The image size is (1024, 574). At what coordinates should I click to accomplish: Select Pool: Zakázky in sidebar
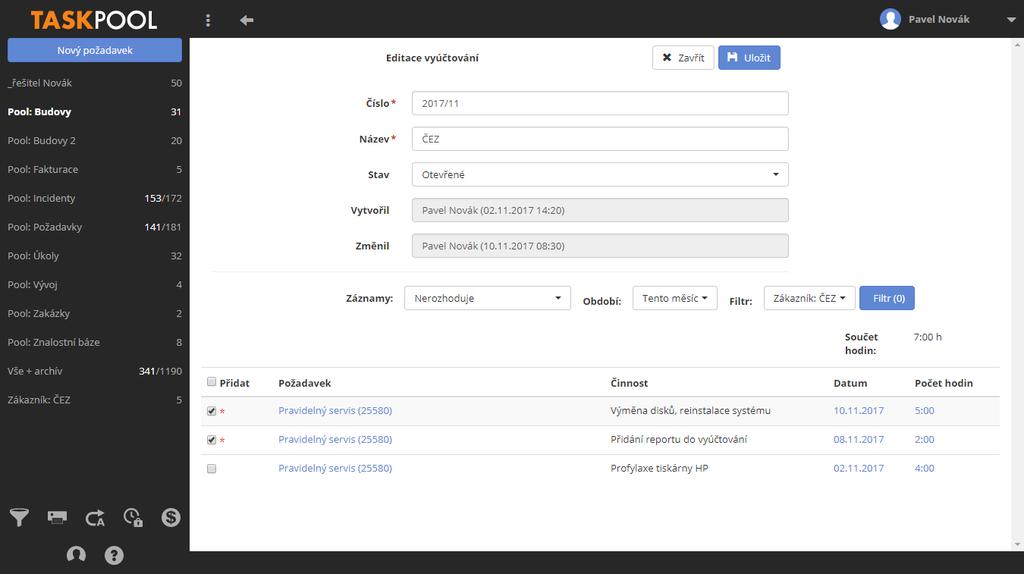(x=95, y=313)
